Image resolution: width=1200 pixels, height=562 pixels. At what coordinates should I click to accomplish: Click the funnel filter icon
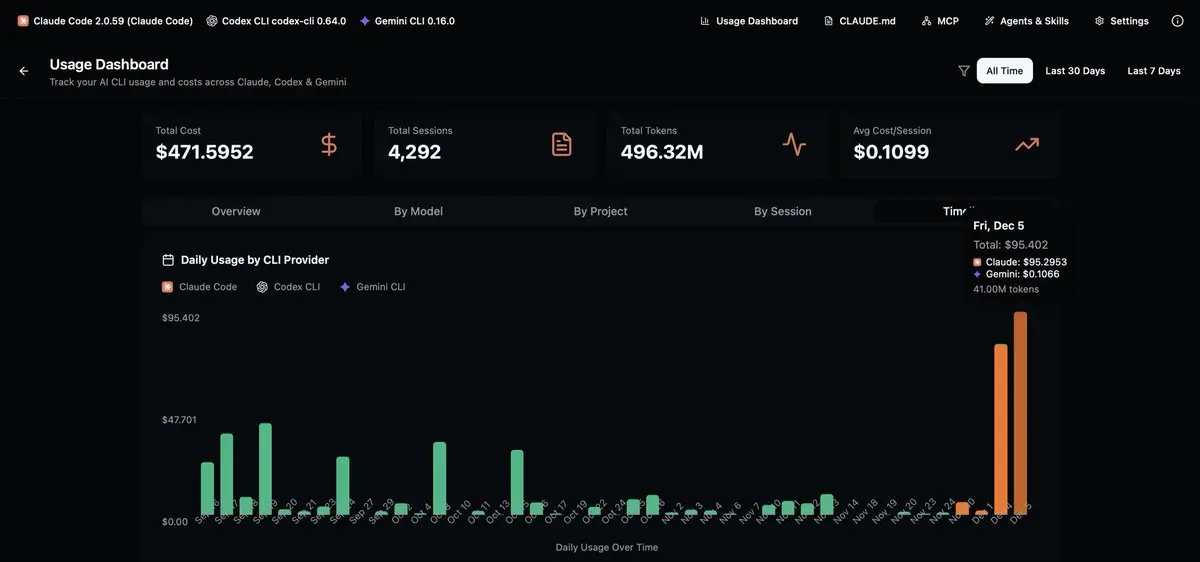click(x=964, y=71)
